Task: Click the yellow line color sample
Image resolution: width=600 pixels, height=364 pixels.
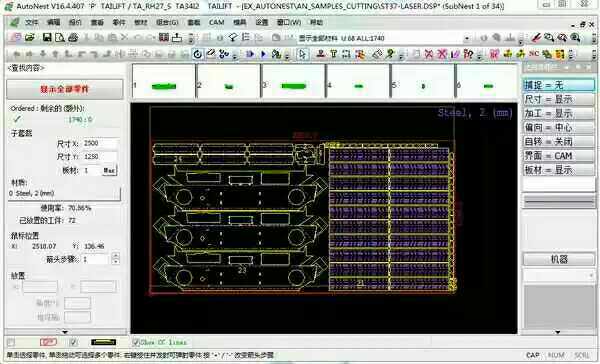Action: [x=103, y=342]
